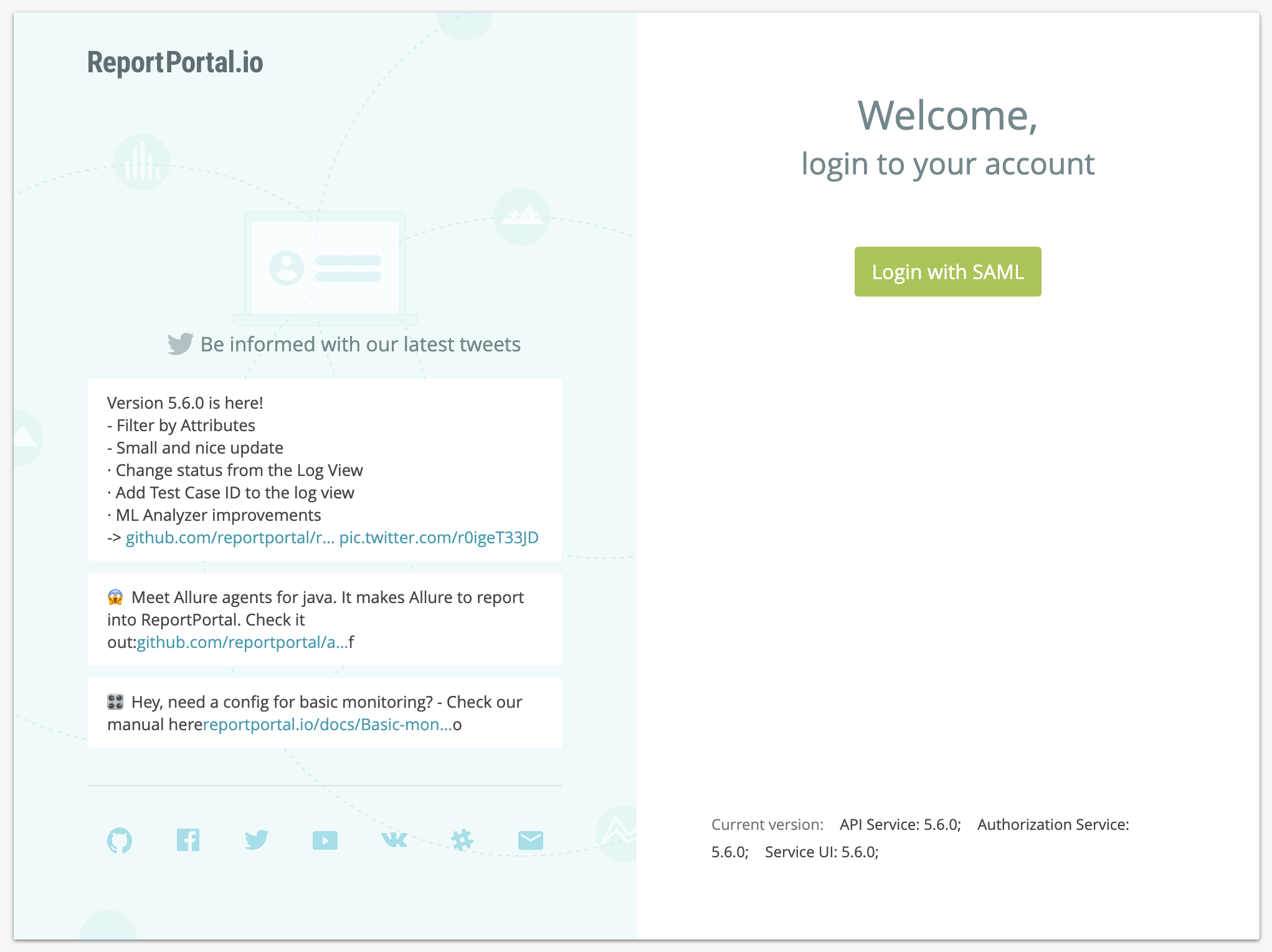The image size is (1272, 952).
Task: Open the GitHub icon link
Action: coord(120,840)
